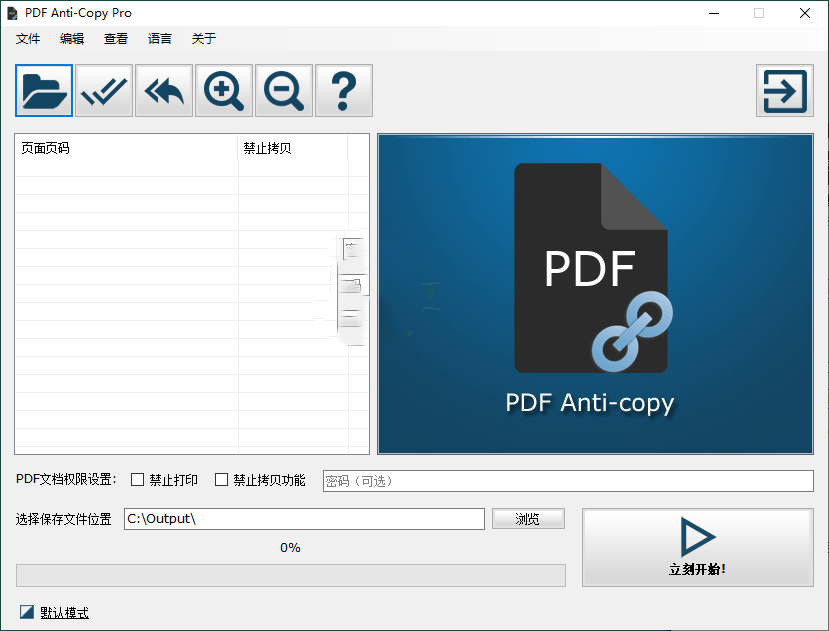This screenshot has width=829, height=631.
Task: Click the 立刻开始! start button
Action: pyautogui.click(x=698, y=547)
